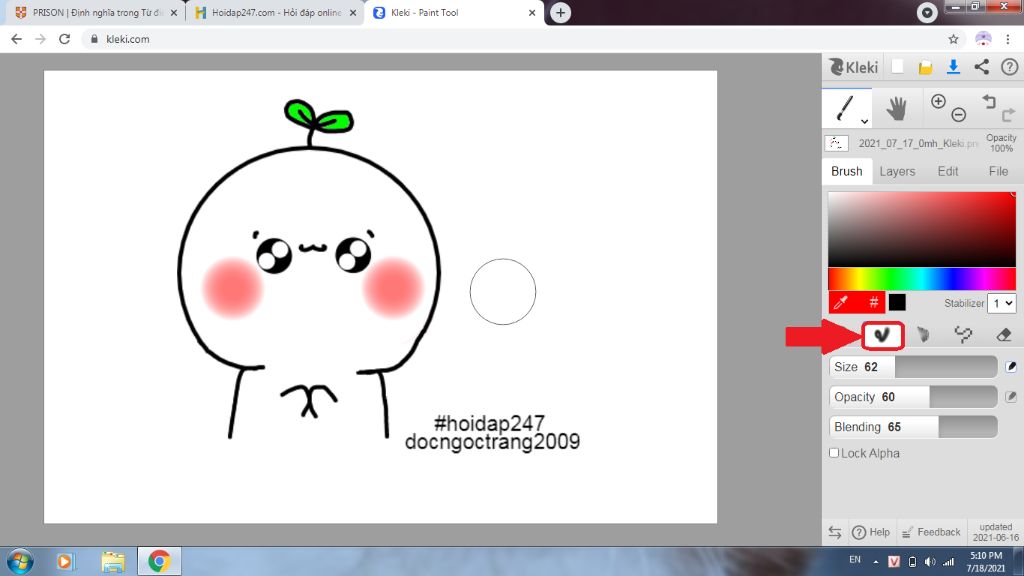
Task: Open the Chrome profile avatar
Action: tap(983, 39)
